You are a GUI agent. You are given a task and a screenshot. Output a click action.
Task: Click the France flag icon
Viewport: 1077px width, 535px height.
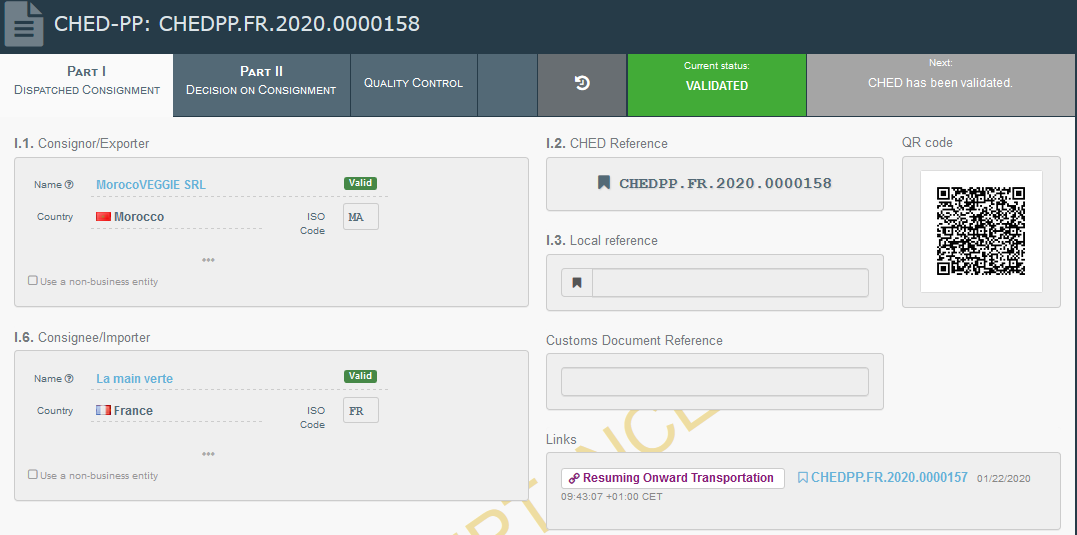pyautogui.click(x=104, y=411)
